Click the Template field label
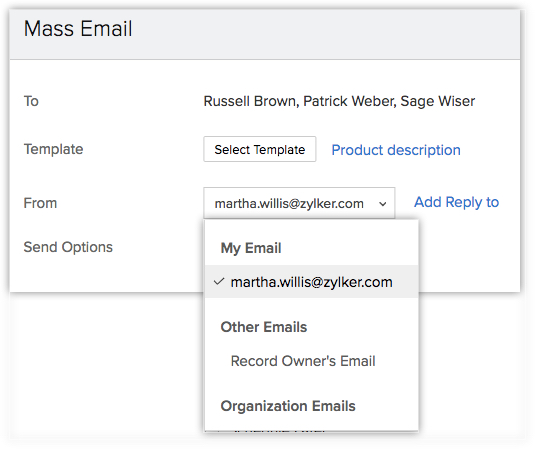This screenshot has width=535, height=449. 54,149
